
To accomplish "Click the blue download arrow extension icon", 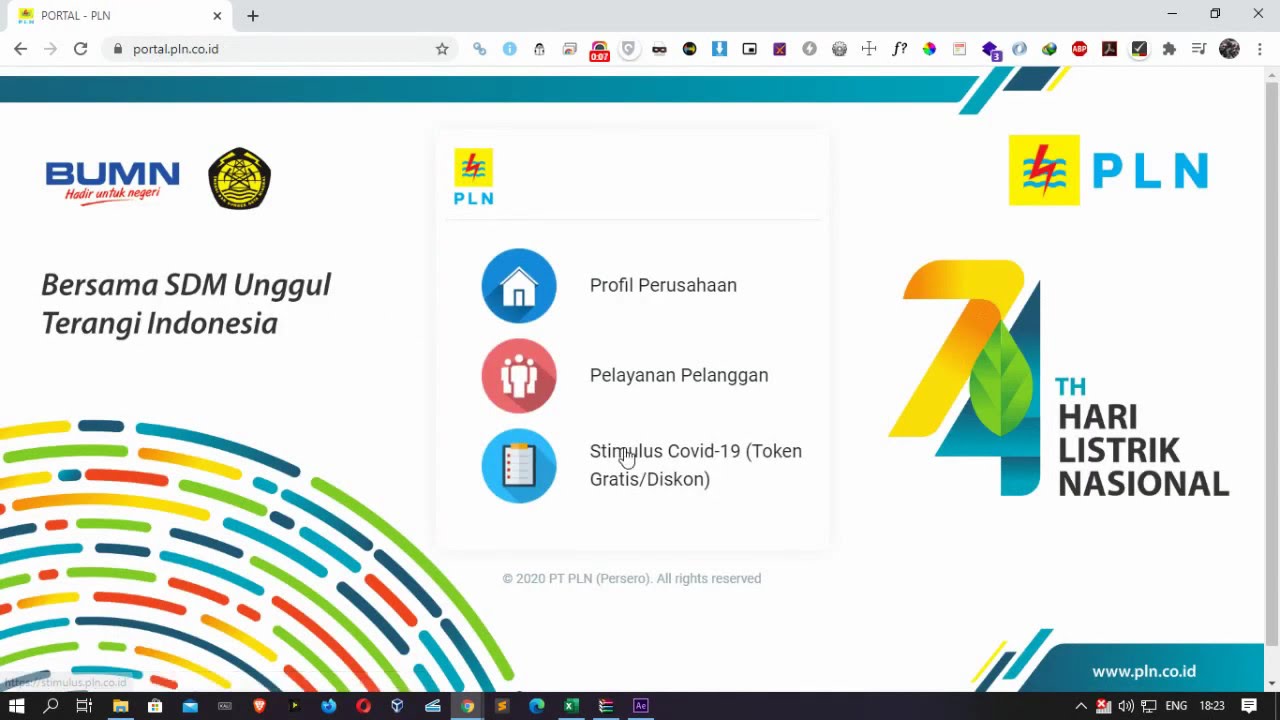I will [719, 48].
